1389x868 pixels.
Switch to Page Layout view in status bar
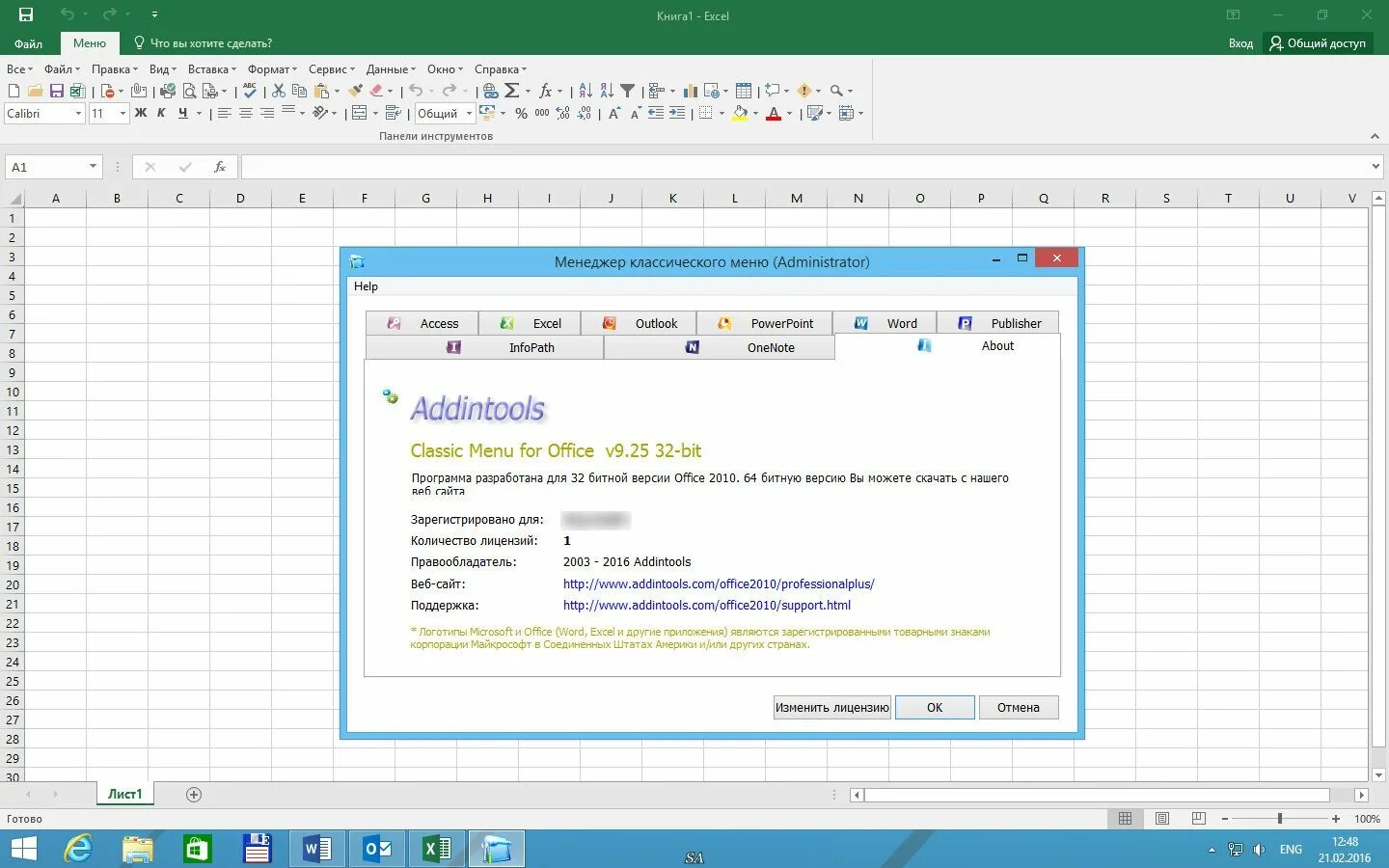point(1162,819)
